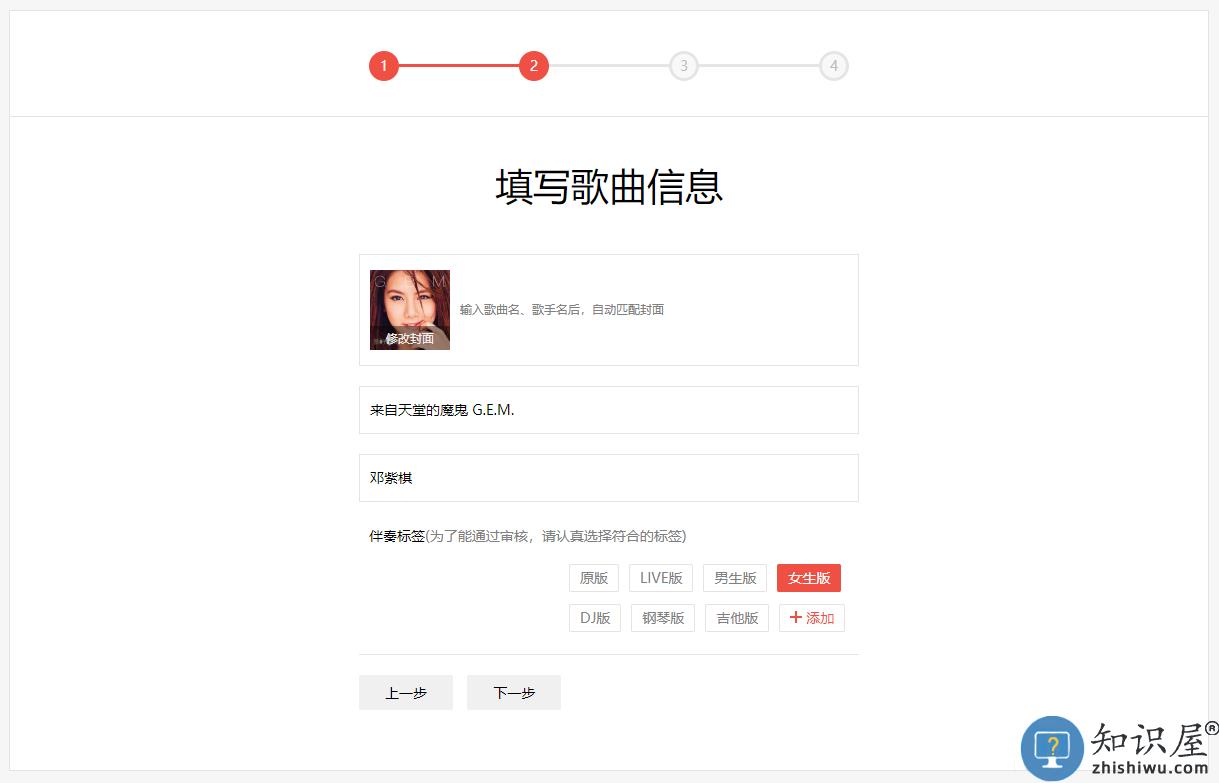Click step 2 circle in progress indicator

point(534,66)
